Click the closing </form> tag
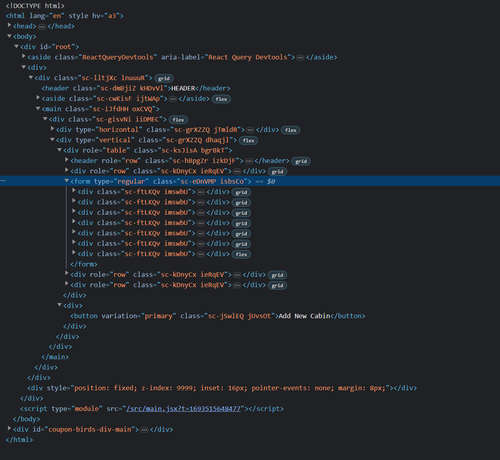 (x=84, y=264)
